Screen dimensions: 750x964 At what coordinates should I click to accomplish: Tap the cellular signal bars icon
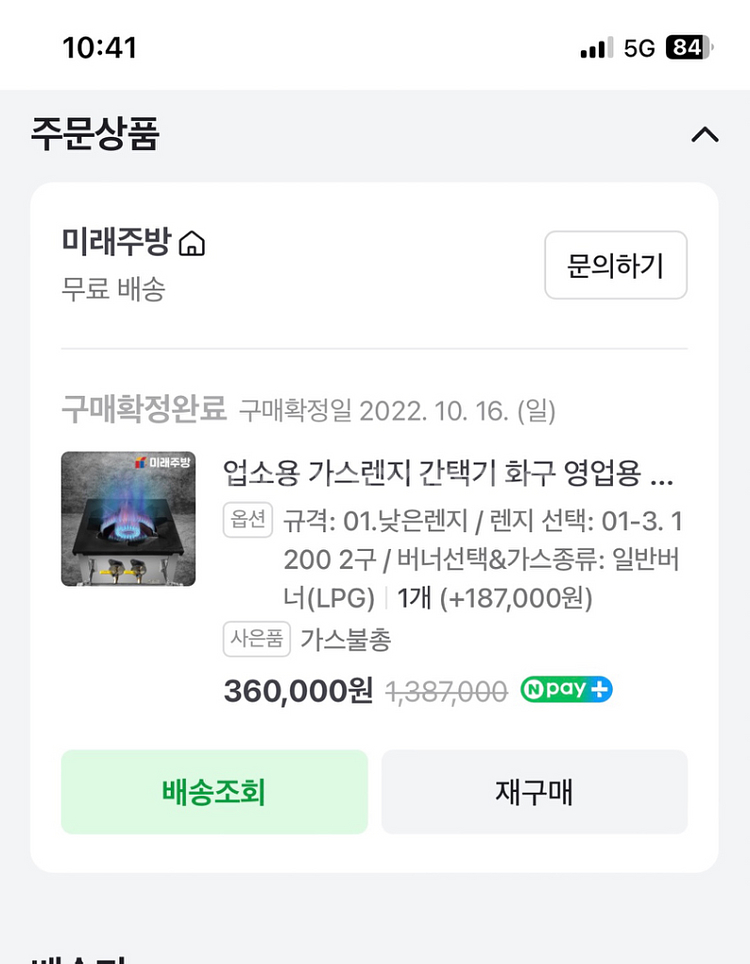pyautogui.click(x=596, y=48)
